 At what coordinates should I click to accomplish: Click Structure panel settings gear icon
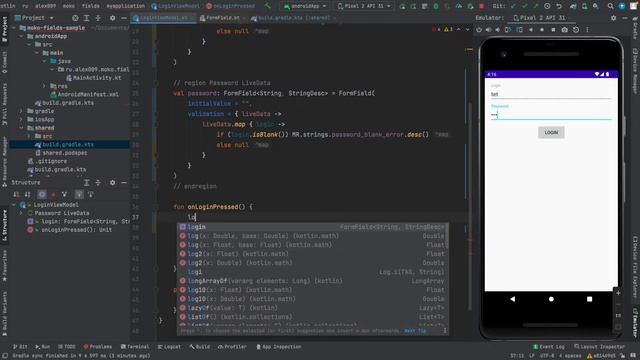(x=112, y=182)
